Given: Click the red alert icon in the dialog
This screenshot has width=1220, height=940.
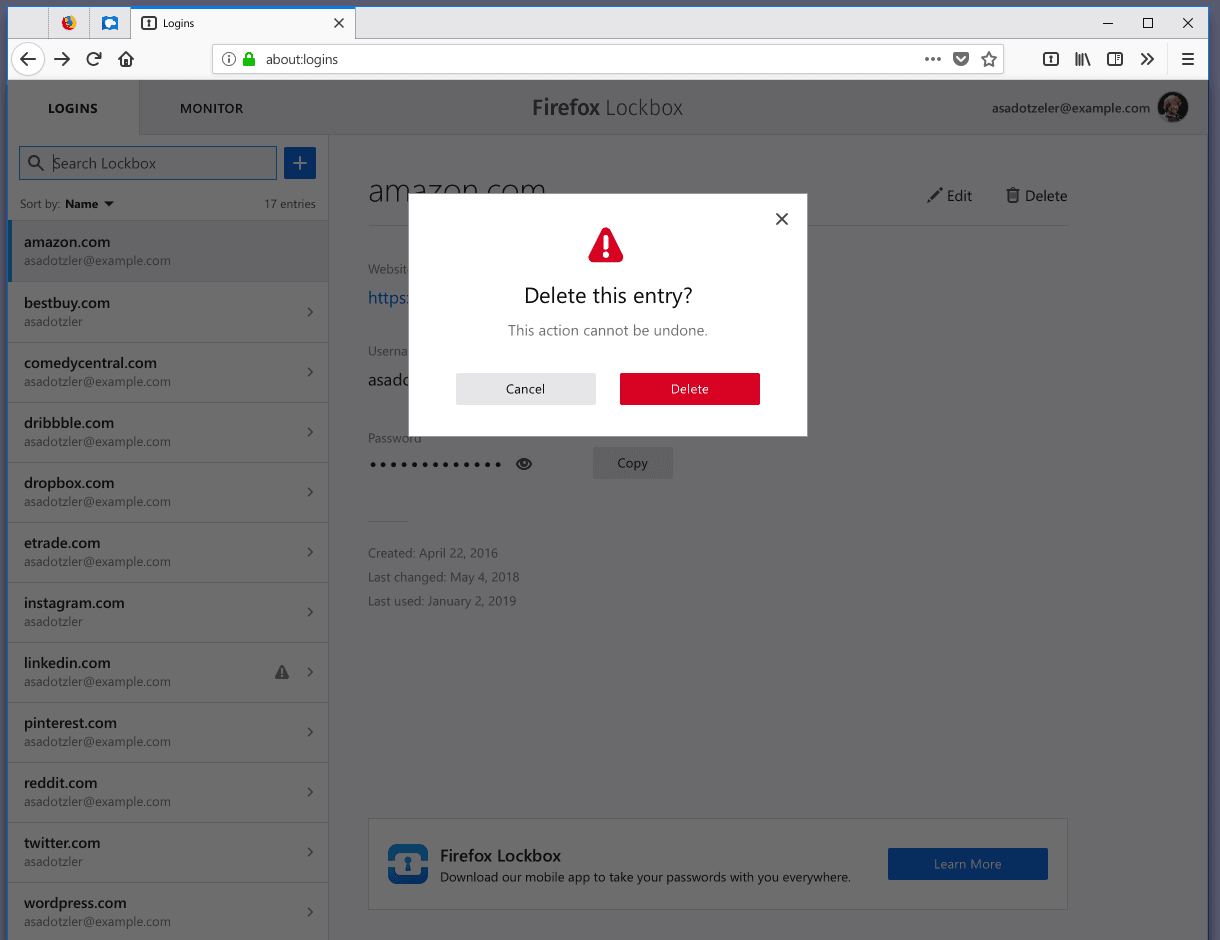Looking at the screenshot, I should point(606,243).
